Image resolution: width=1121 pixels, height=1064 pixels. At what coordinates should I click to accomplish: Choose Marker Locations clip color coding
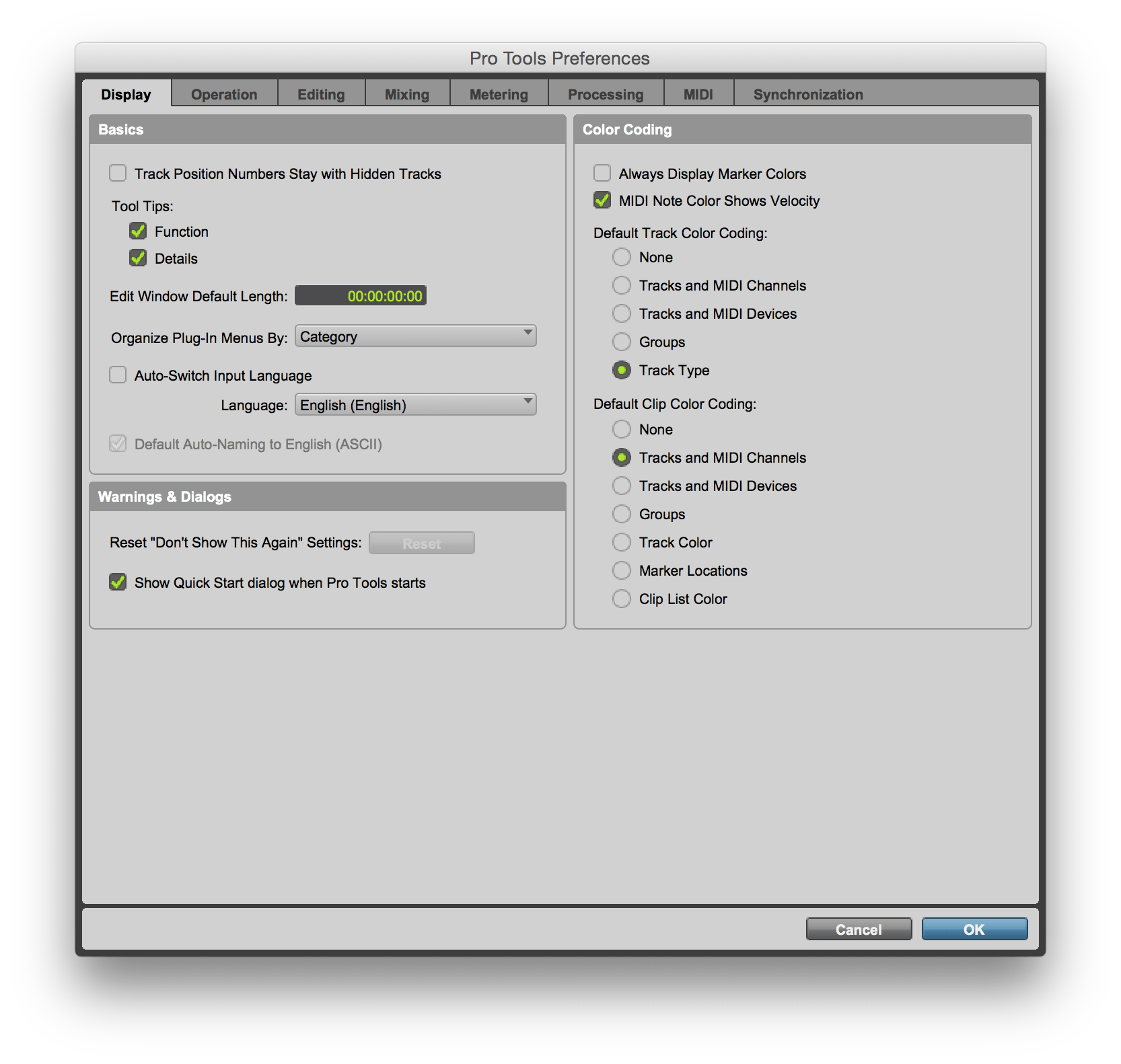tap(622, 570)
